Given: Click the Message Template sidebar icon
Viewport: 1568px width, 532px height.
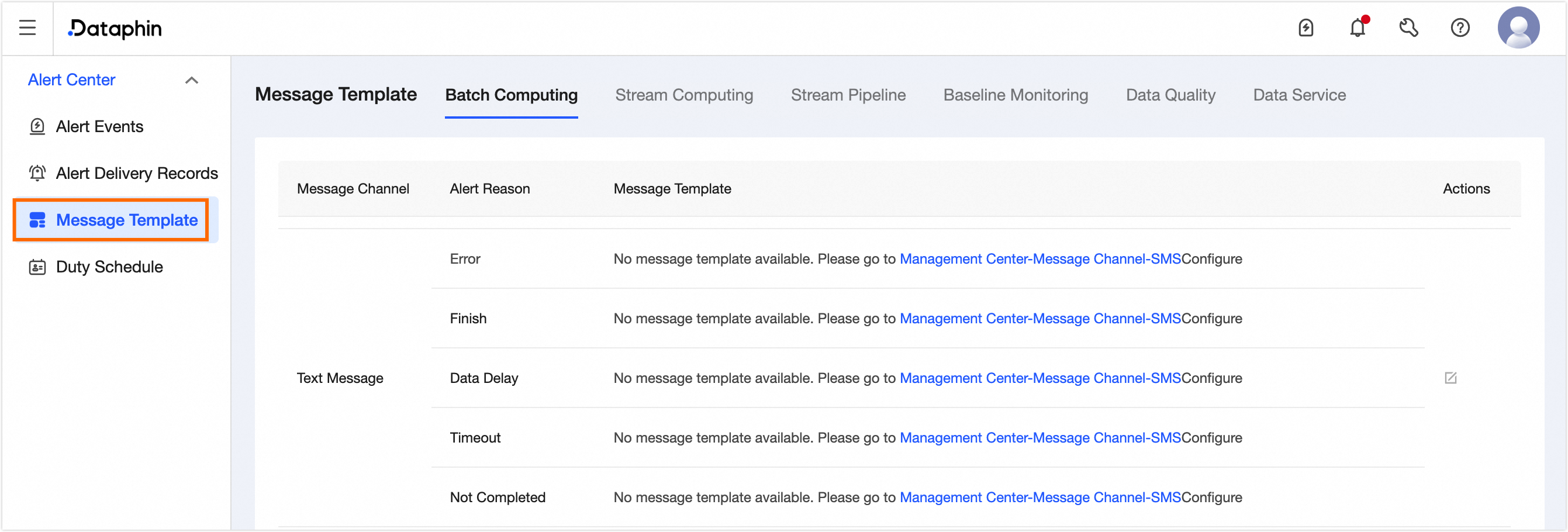Looking at the screenshot, I should pos(37,220).
